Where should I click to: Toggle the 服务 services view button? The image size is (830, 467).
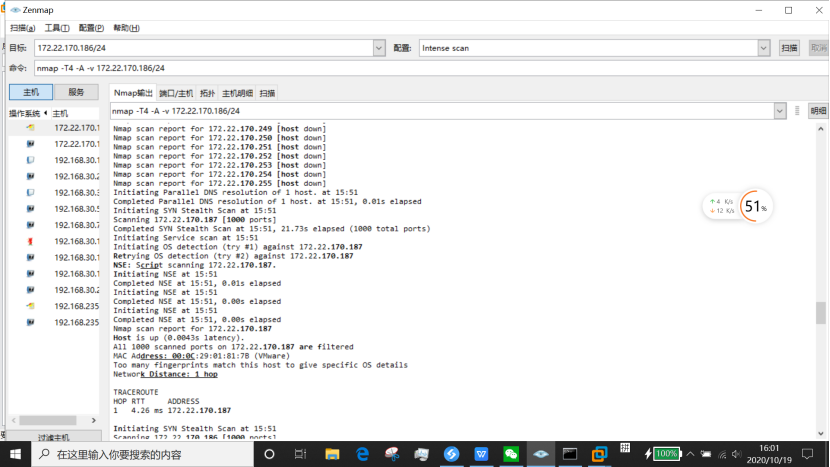coord(76,92)
